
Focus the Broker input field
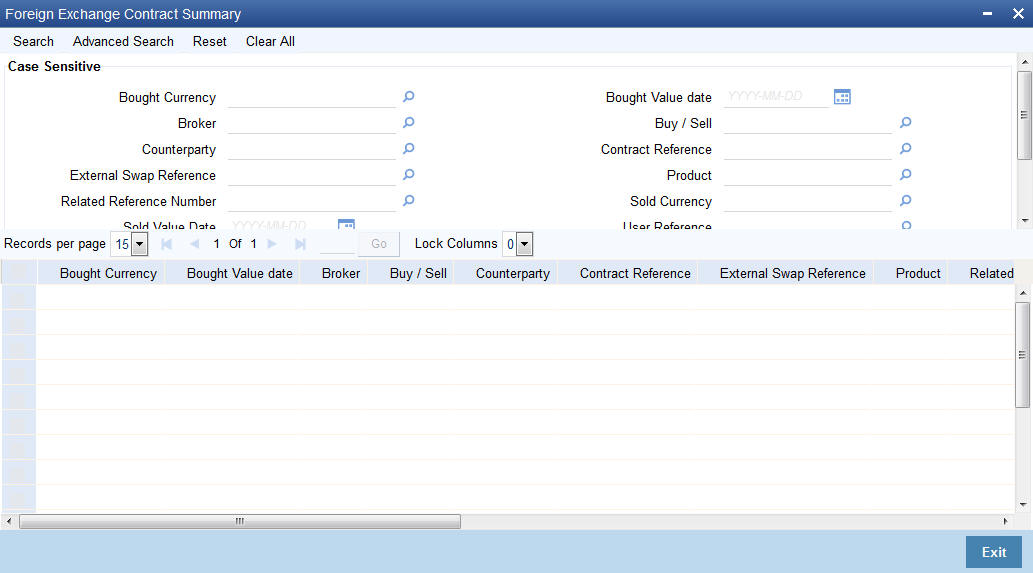tap(312, 123)
